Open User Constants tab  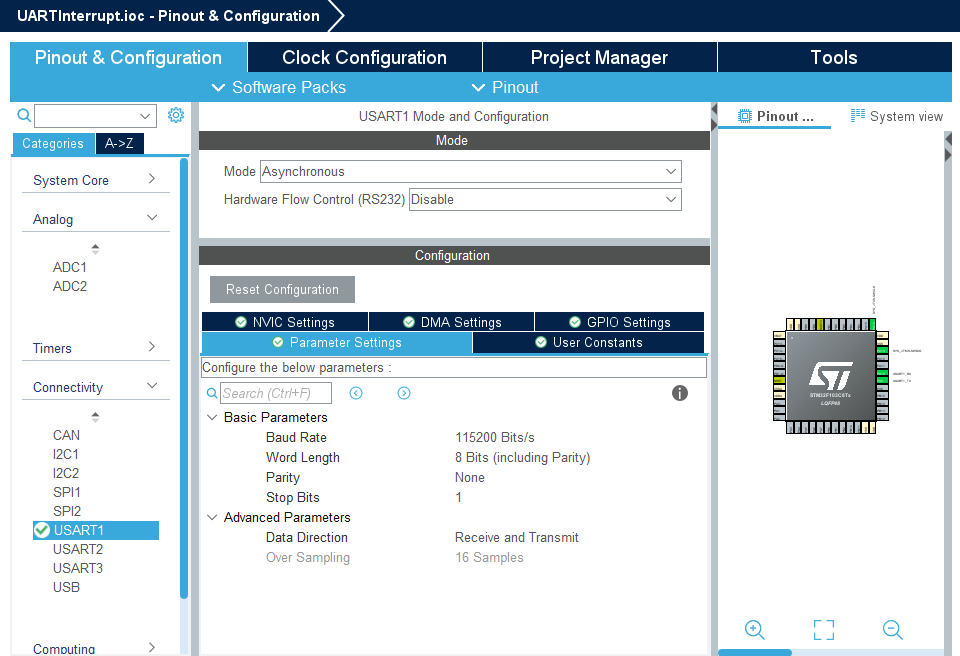588,342
